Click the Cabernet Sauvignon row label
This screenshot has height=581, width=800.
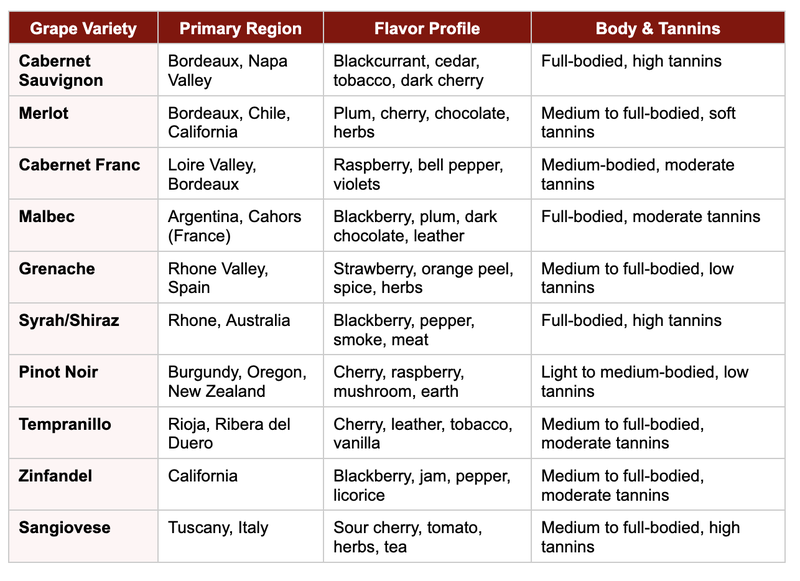(x=55, y=70)
